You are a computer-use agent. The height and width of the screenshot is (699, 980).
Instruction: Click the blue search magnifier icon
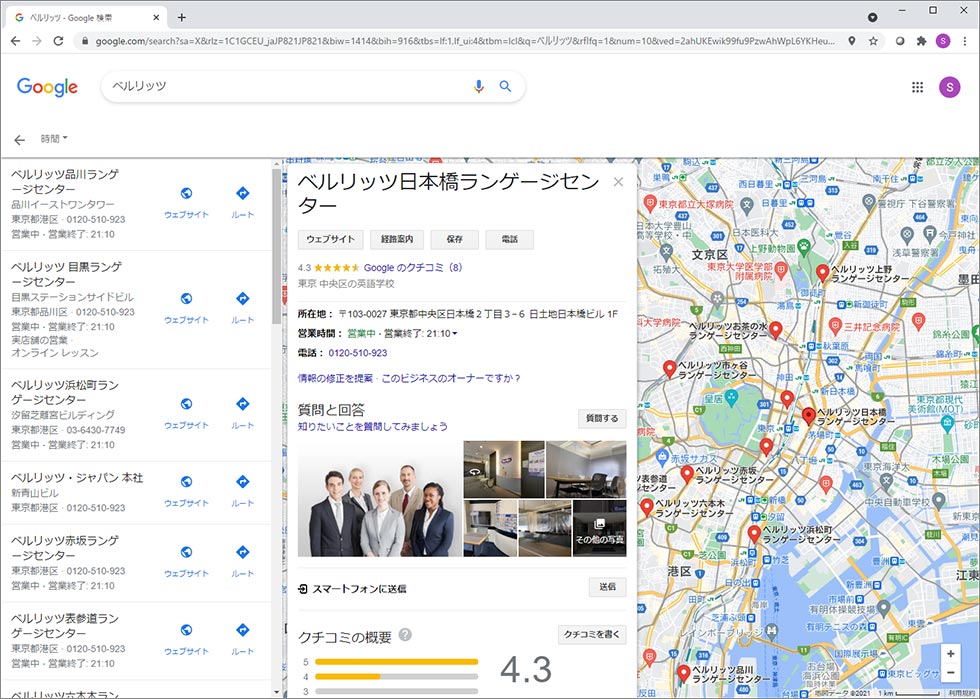tap(505, 86)
